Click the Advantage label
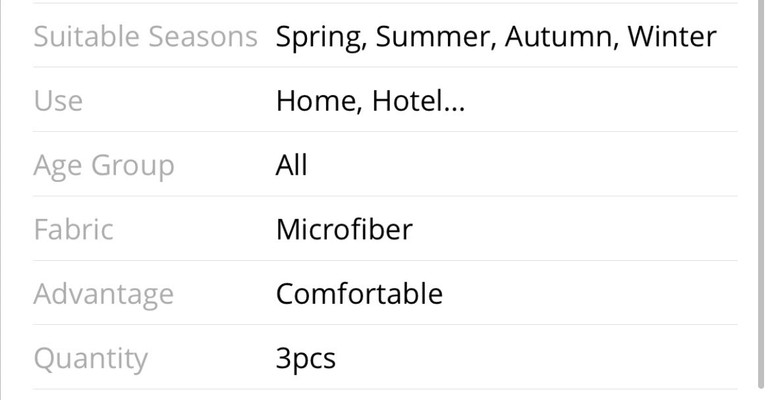The height and width of the screenshot is (400, 770). [x=104, y=294]
